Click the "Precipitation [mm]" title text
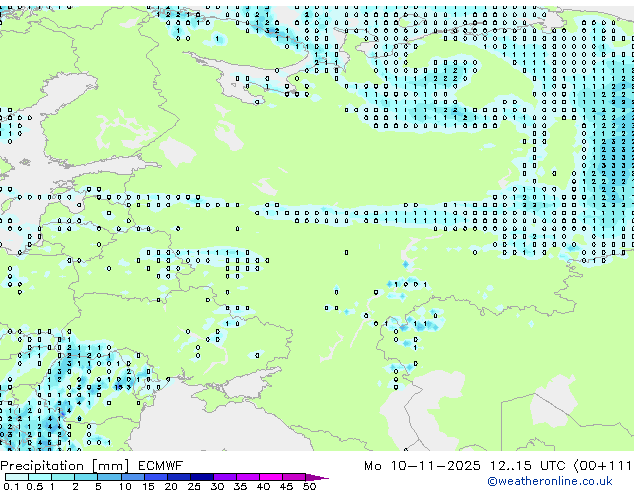The height and width of the screenshot is (490, 634). coord(65,466)
